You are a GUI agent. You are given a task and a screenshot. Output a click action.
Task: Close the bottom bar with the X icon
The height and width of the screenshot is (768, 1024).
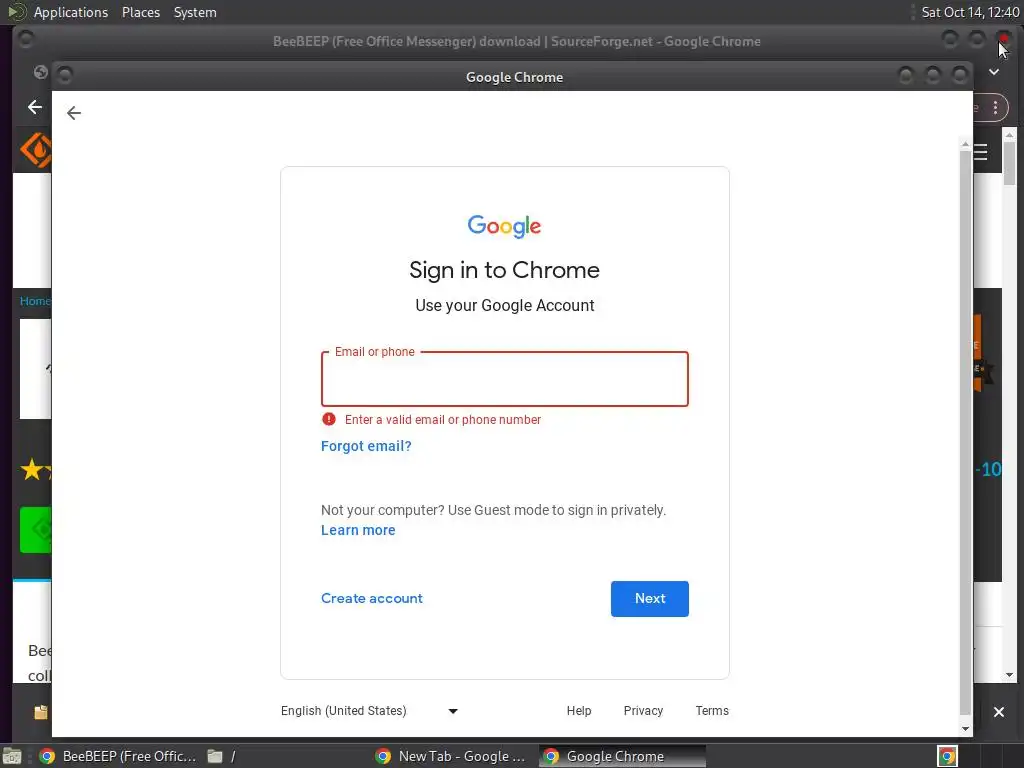pos(999,712)
